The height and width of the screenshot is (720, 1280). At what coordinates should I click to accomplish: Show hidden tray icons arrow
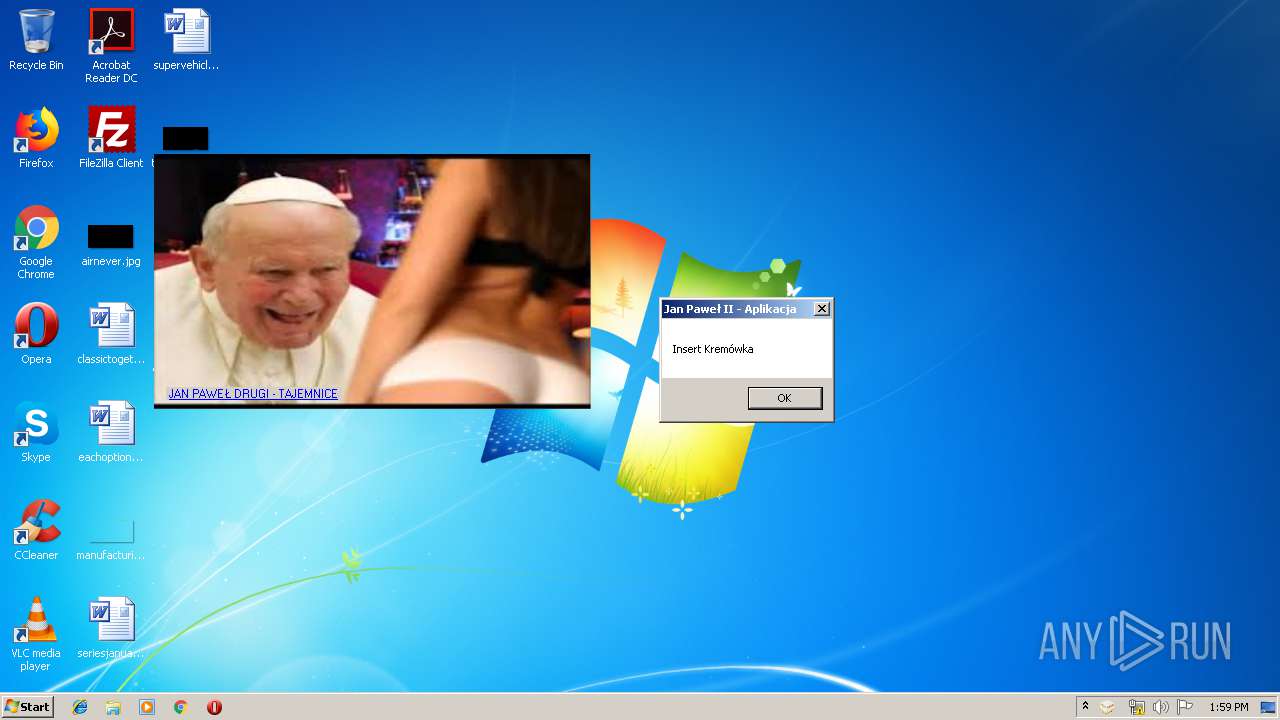point(1085,707)
